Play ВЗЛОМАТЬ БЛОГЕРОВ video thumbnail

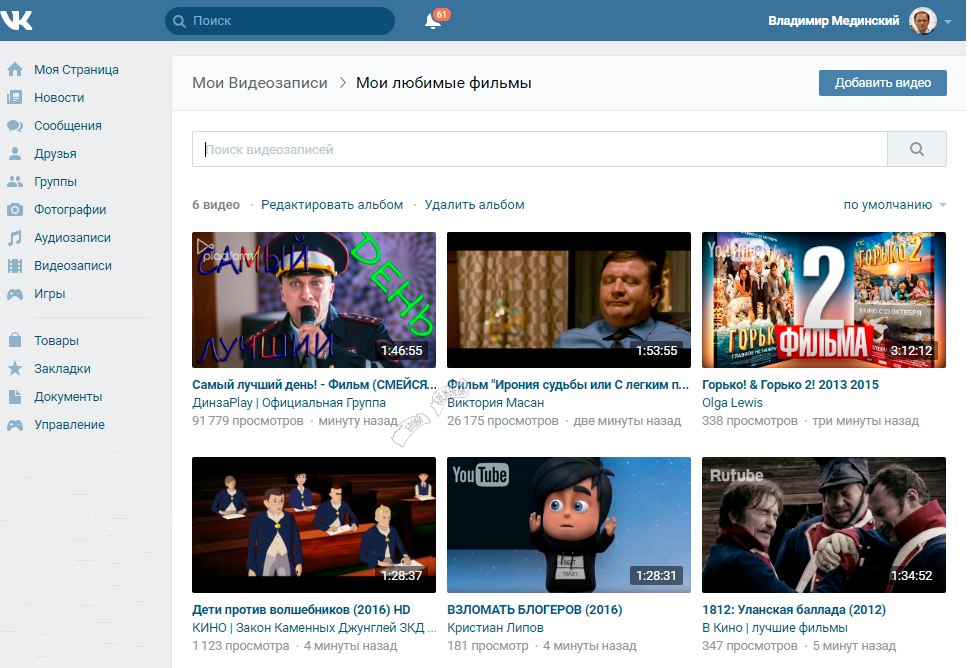click(x=568, y=525)
